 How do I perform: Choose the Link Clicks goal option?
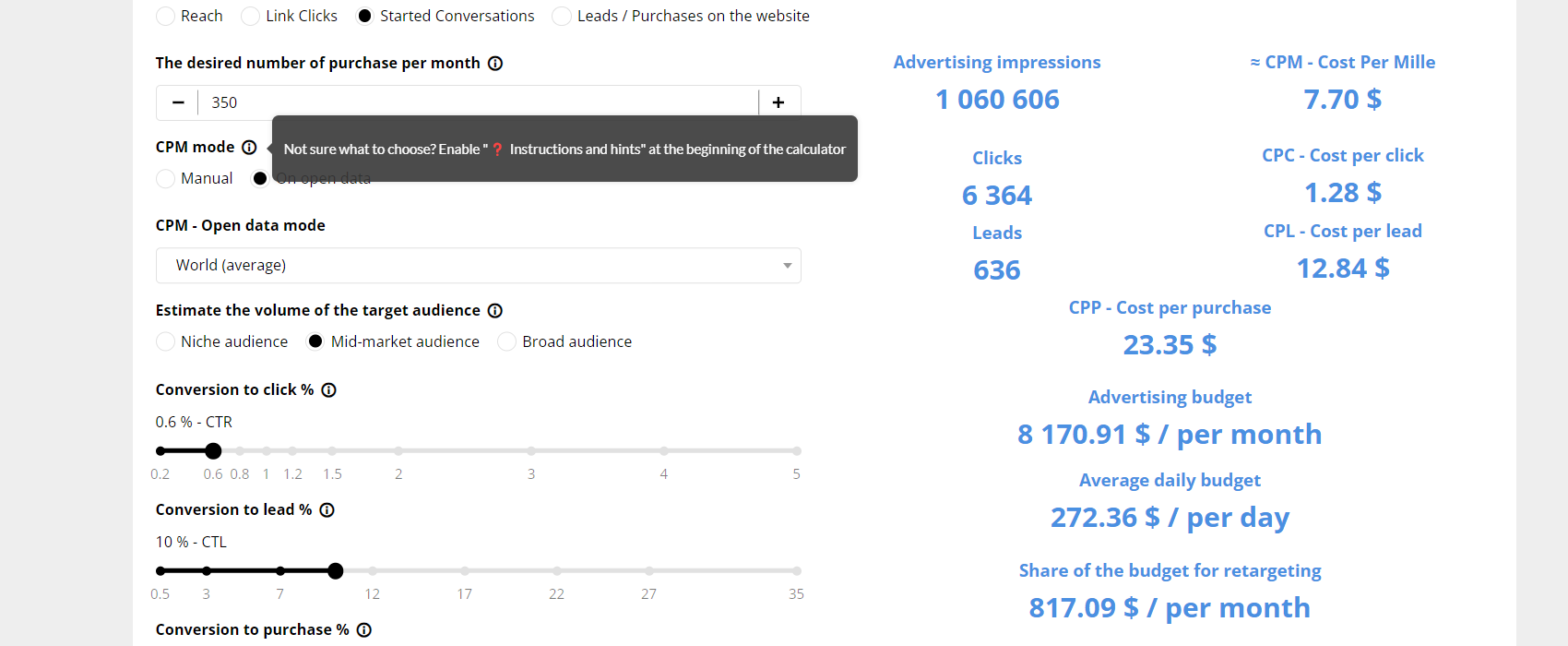(x=251, y=17)
